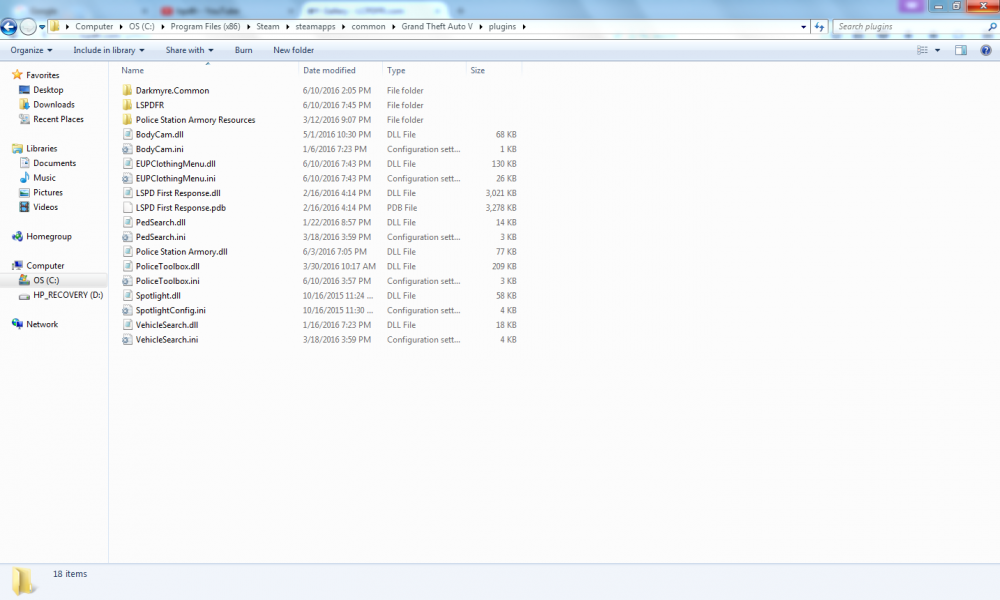1000x600 pixels.
Task: Open Pictures library in the sidebar
Action: [x=48, y=193]
